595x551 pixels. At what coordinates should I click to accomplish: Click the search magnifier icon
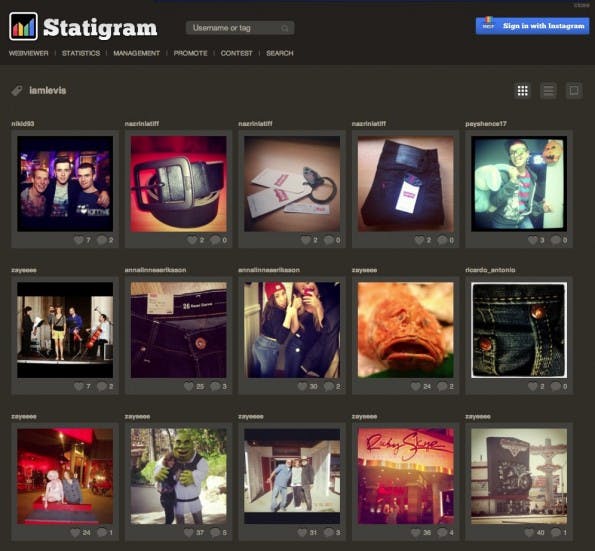pyautogui.click(x=285, y=28)
